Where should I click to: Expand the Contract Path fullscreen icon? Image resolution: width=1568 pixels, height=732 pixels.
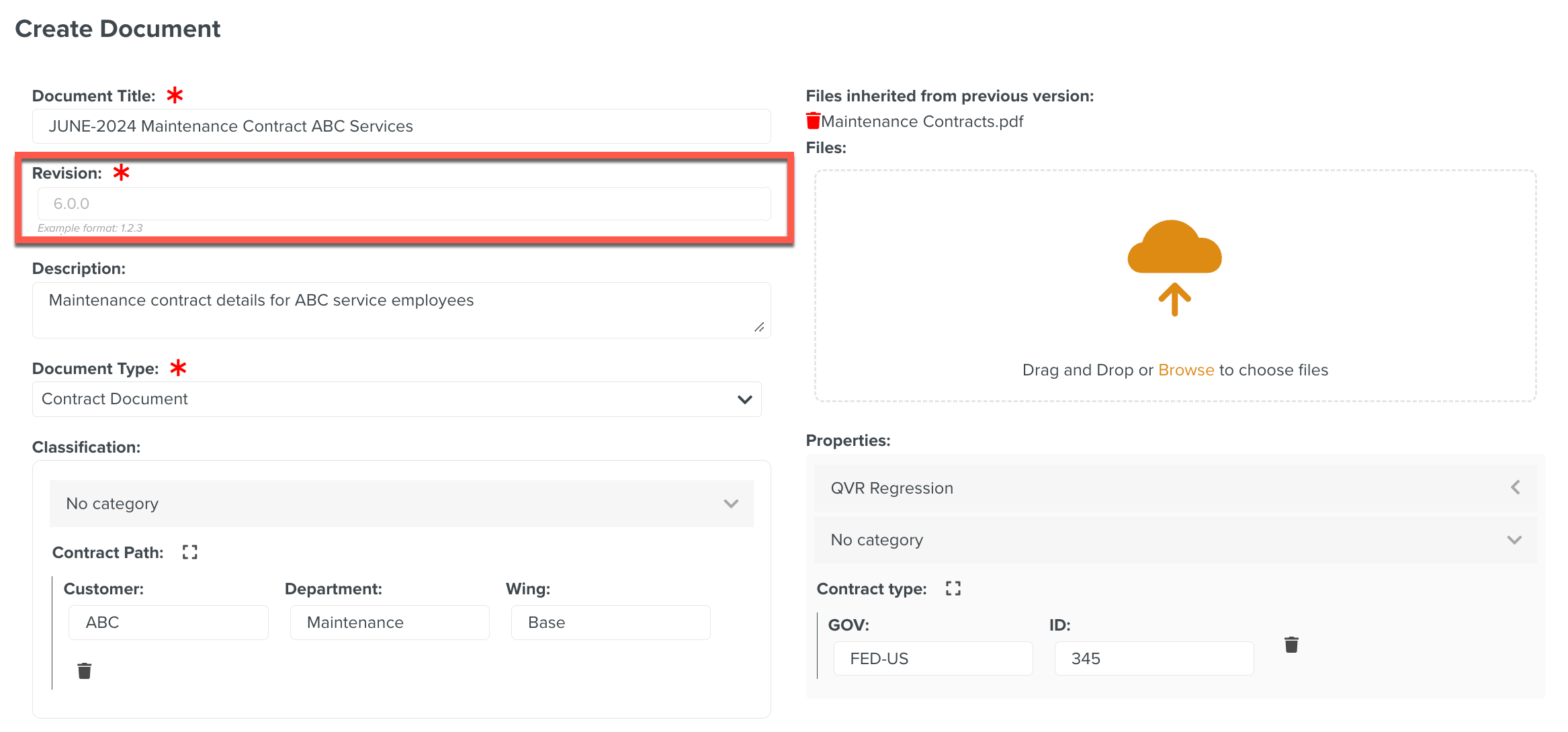[x=190, y=552]
